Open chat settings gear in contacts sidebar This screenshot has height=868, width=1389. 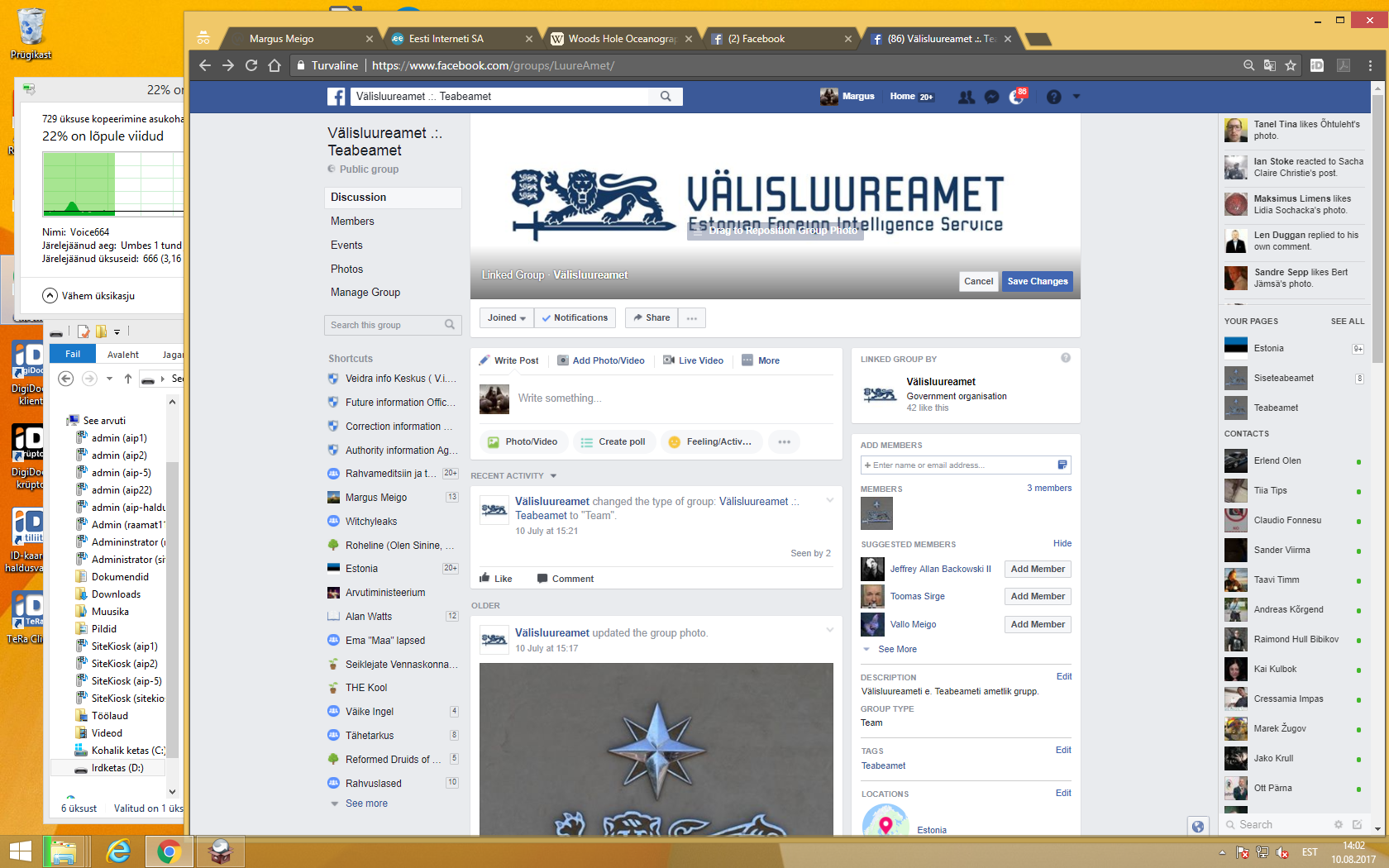pyautogui.click(x=1339, y=824)
